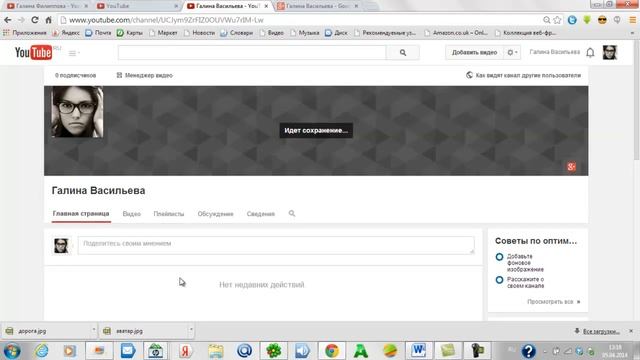Viewport: 640px width, 360px height.
Task: Click the zoom magnifier icon in the address bar
Action: point(547,20)
